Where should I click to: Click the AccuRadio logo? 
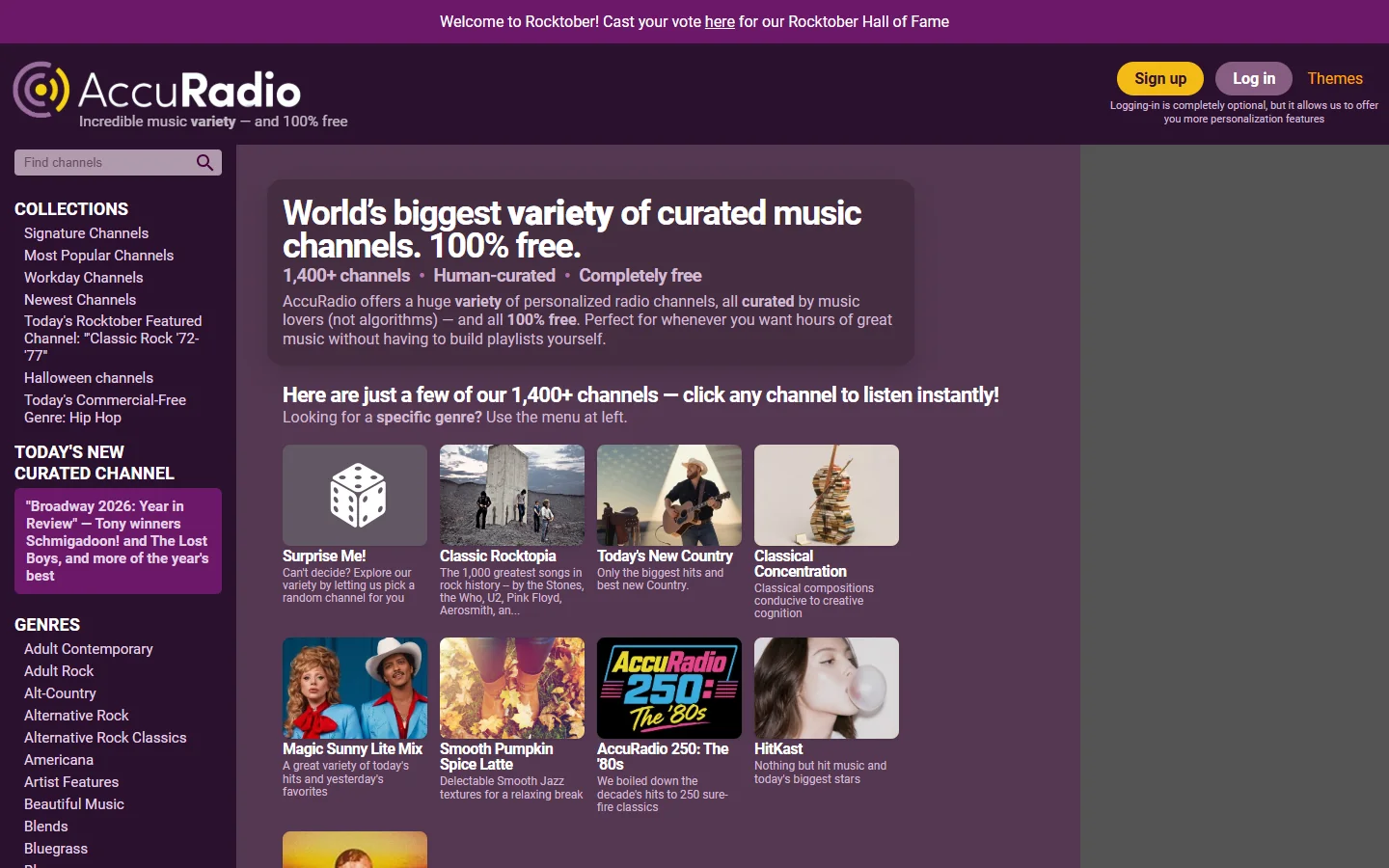[x=157, y=90]
